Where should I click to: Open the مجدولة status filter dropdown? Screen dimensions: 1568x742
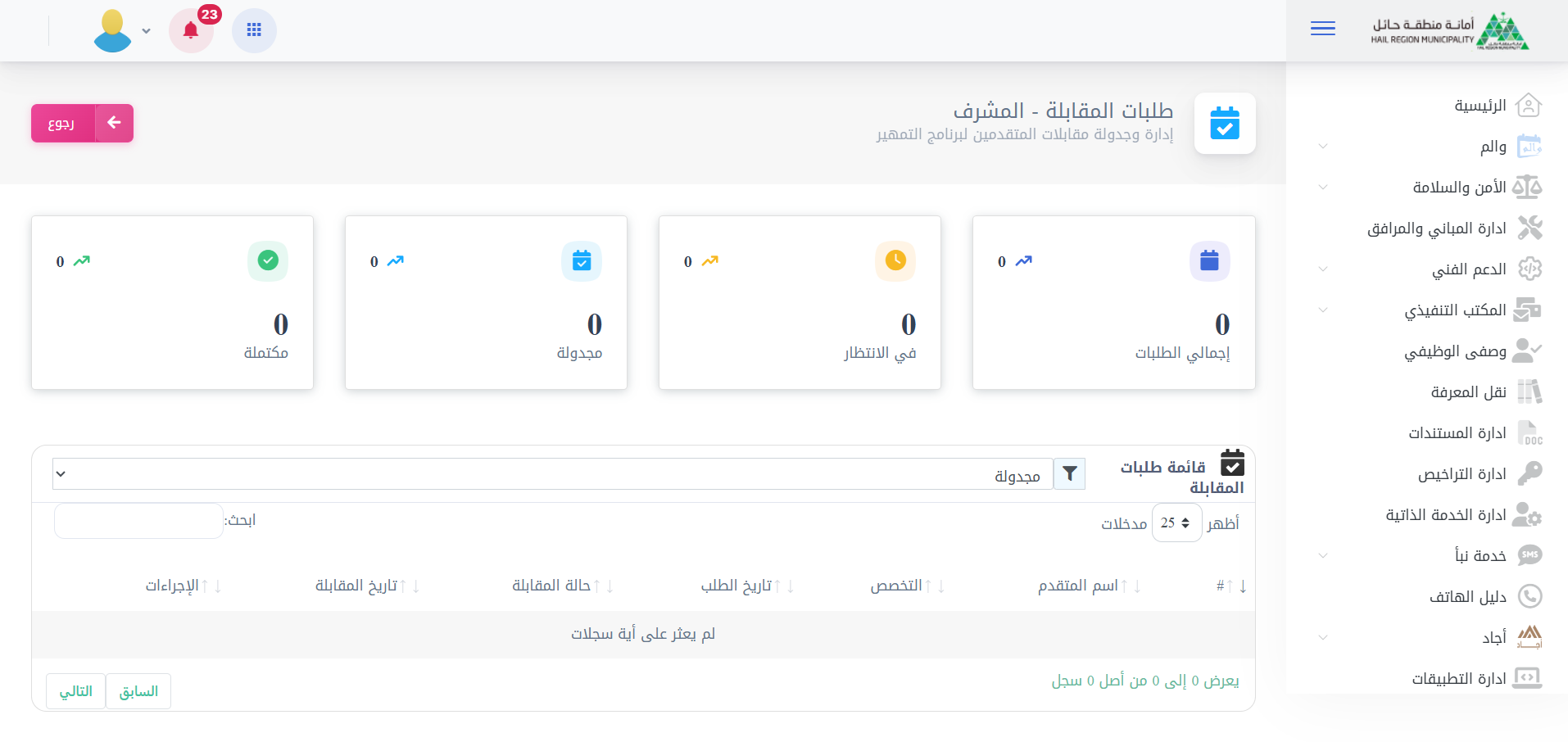pos(553,474)
